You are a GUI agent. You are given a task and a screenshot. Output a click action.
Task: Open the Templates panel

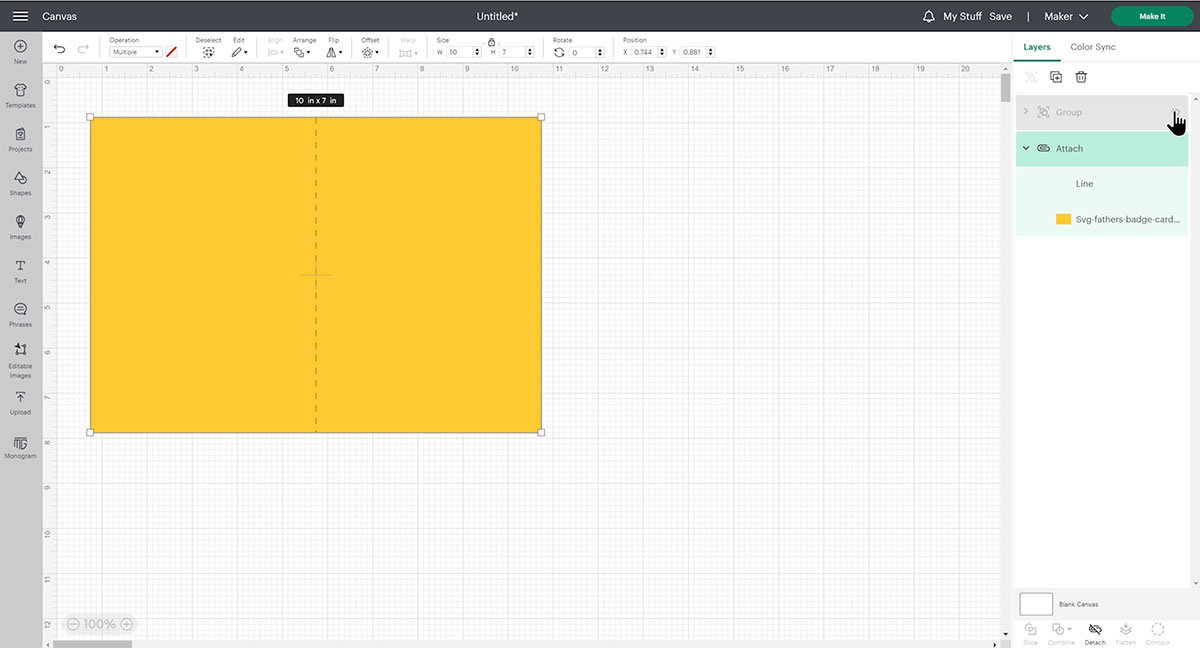pos(20,95)
